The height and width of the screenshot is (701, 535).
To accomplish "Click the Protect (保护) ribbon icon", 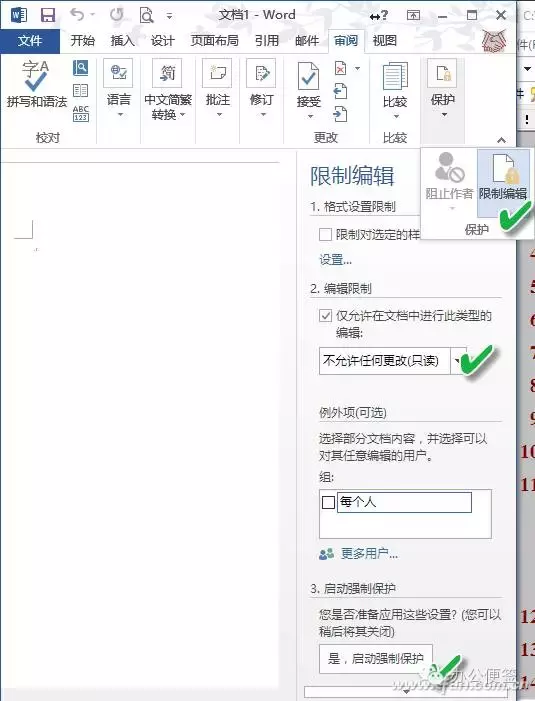I will (442, 72).
